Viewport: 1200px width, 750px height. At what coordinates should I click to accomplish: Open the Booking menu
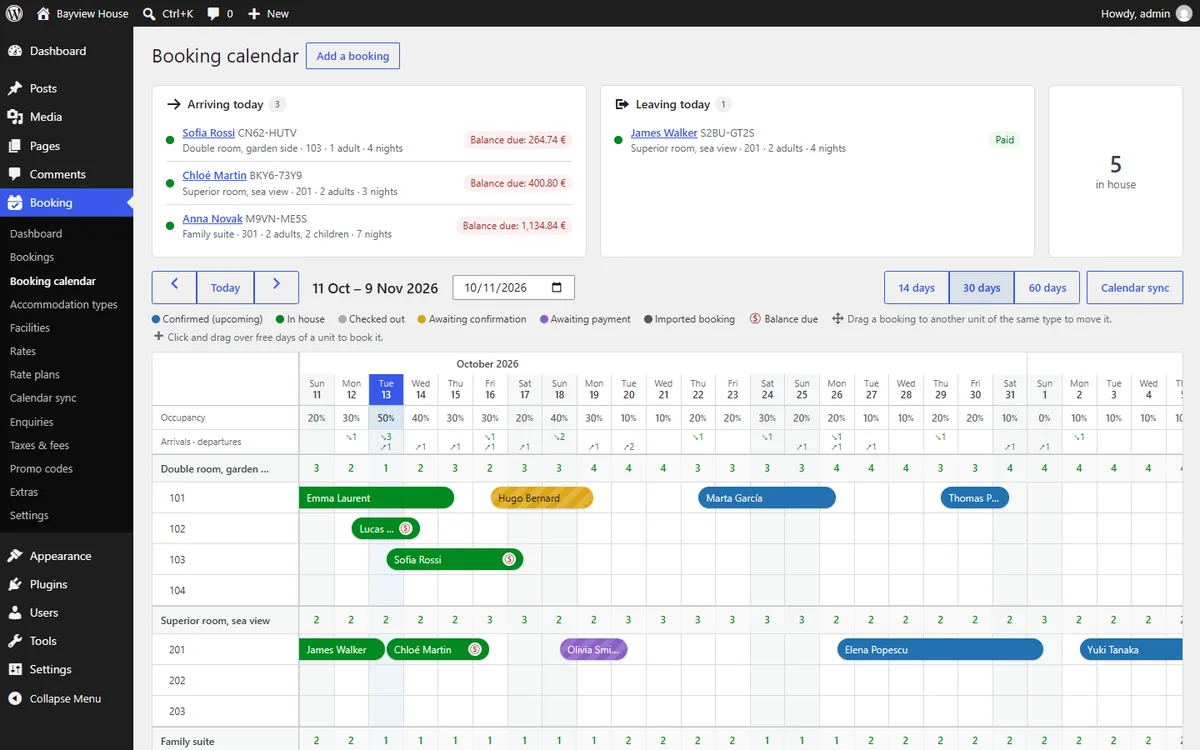click(66, 202)
